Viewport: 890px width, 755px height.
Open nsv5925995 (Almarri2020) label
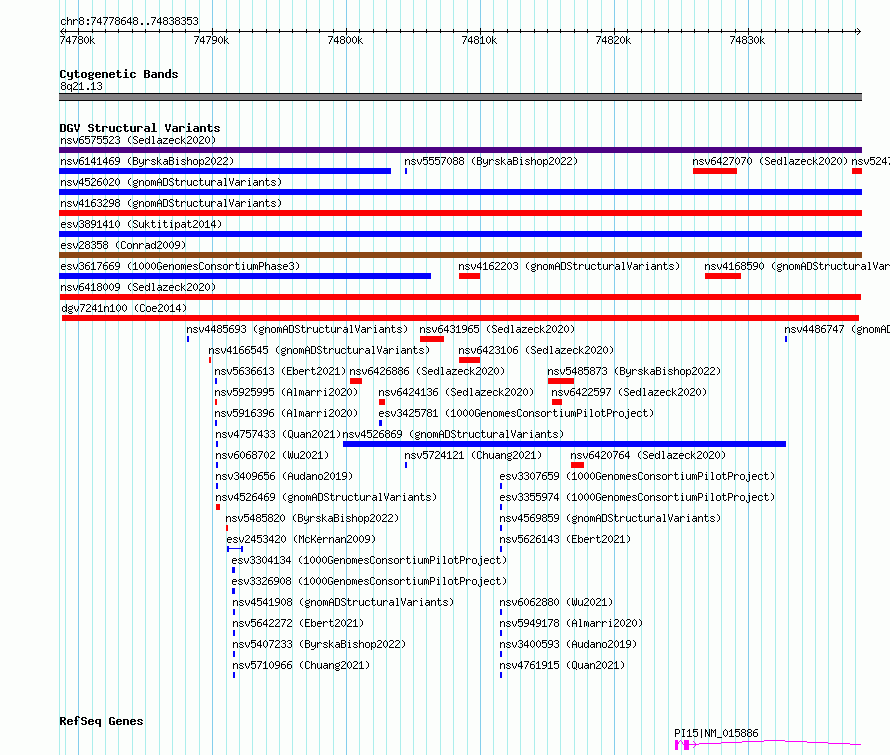(287, 392)
